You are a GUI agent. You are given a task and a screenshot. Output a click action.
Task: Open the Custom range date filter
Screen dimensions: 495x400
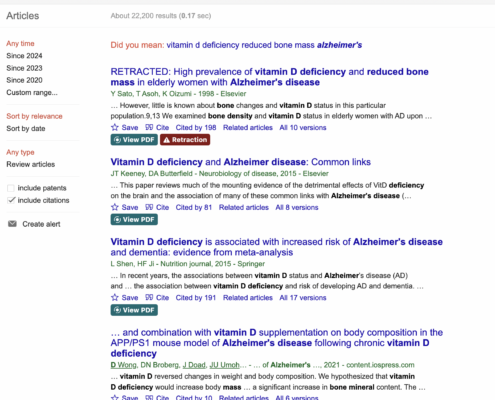pos(32,92)
